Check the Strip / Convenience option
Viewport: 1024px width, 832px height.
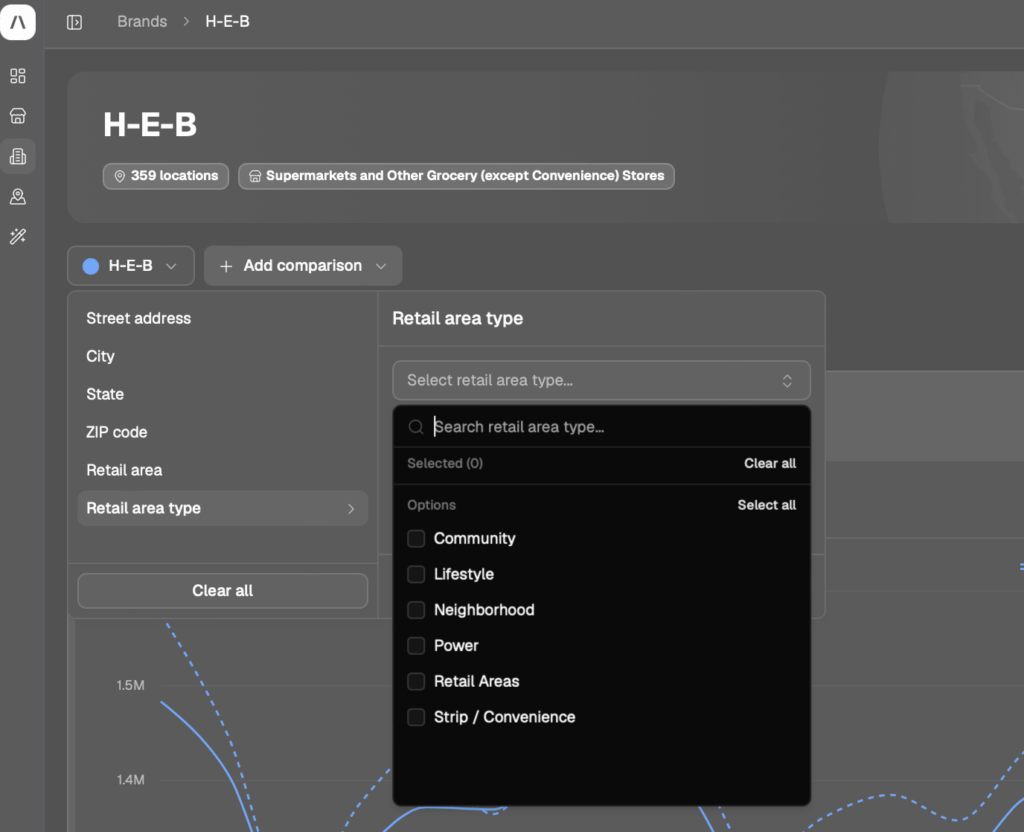click(x=416, y=717)
